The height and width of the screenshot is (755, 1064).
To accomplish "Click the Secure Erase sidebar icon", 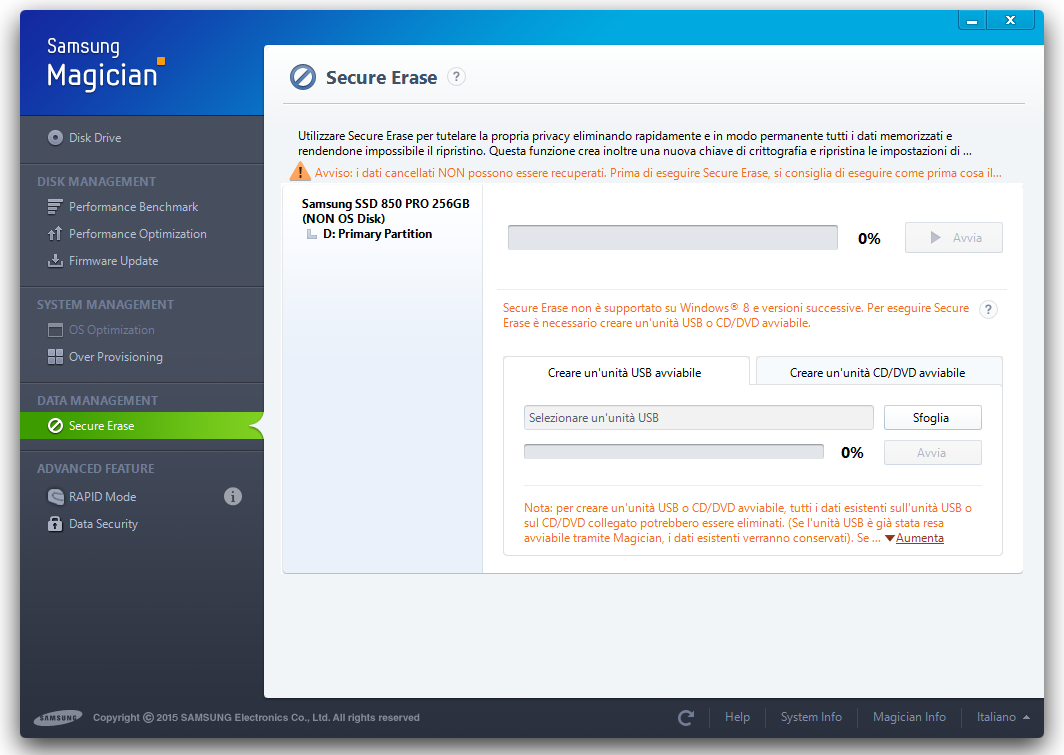I will 55,425.
